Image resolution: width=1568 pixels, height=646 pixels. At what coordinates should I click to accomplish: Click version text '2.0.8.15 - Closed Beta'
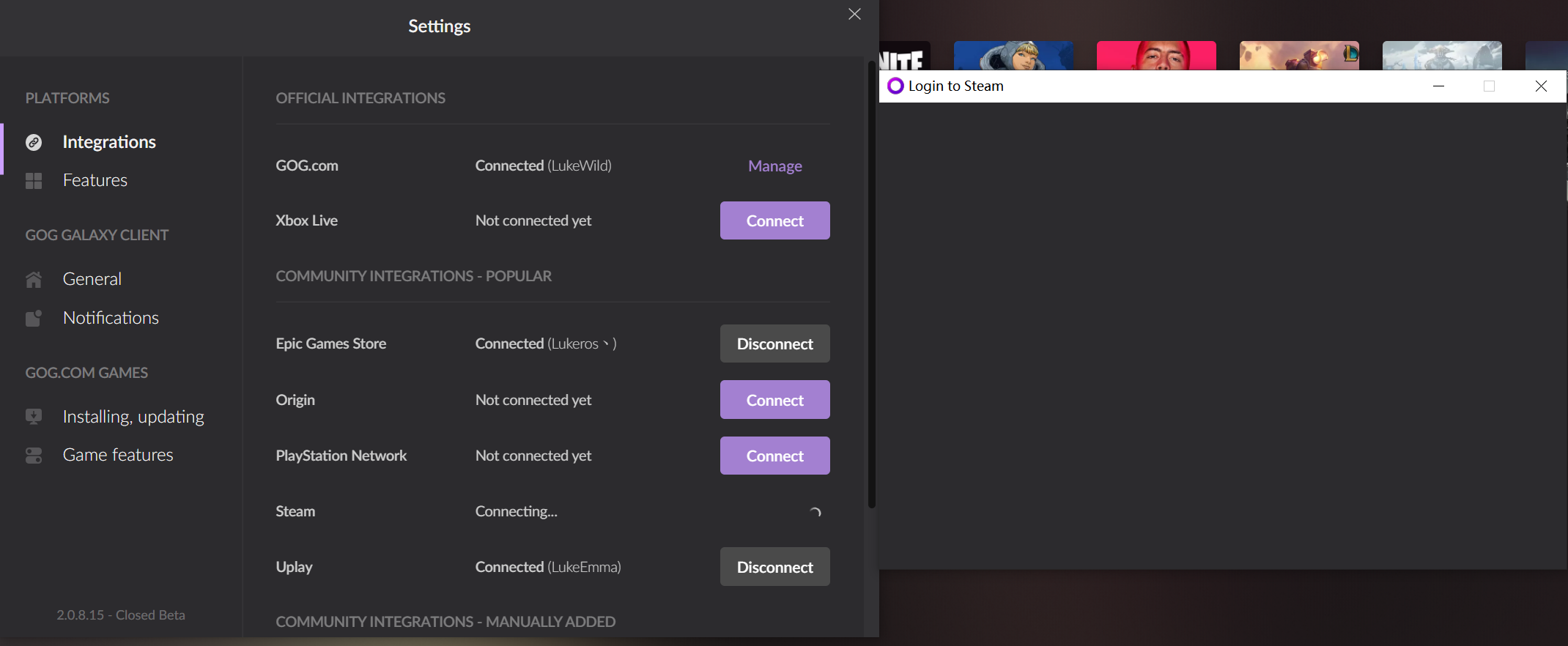(121, 615)
